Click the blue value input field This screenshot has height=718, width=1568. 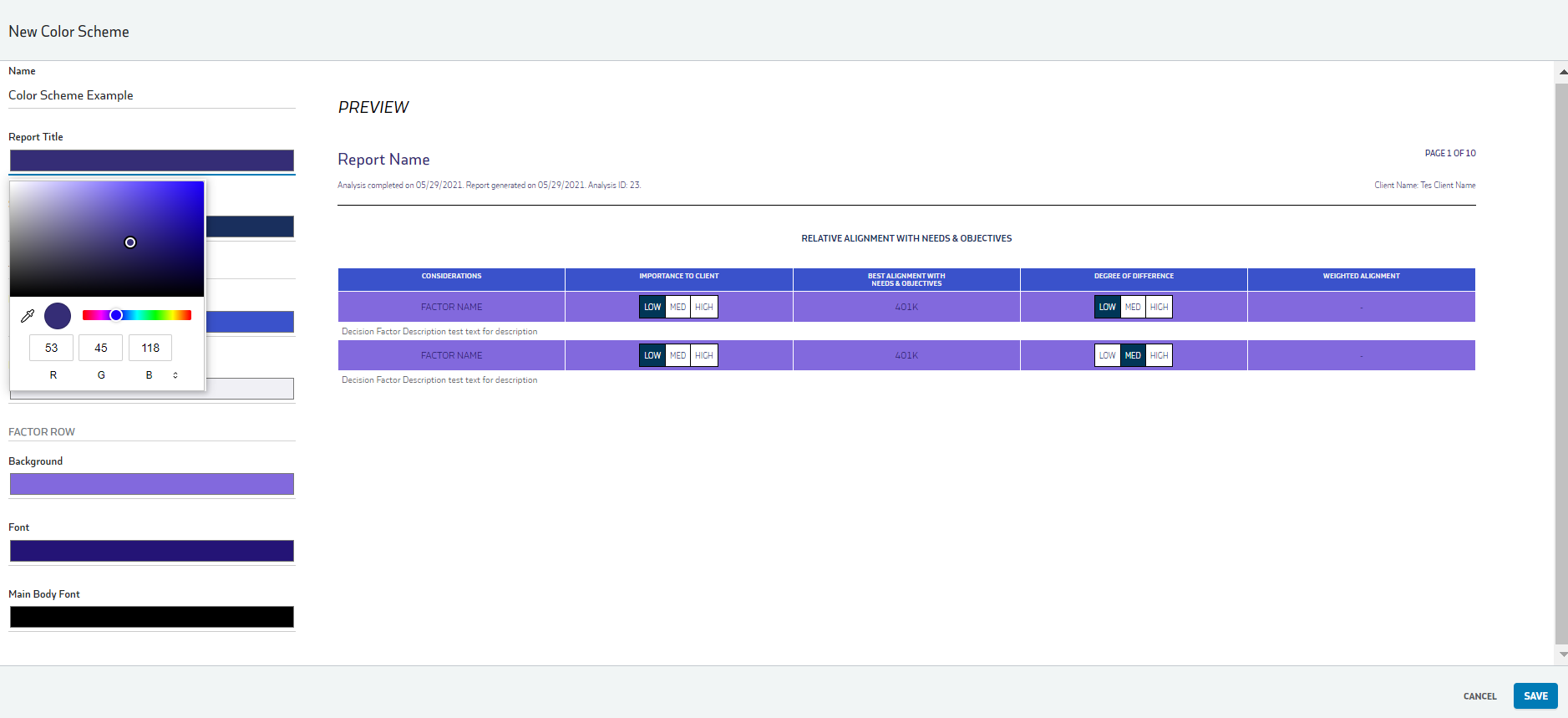(x=150, y=348)
